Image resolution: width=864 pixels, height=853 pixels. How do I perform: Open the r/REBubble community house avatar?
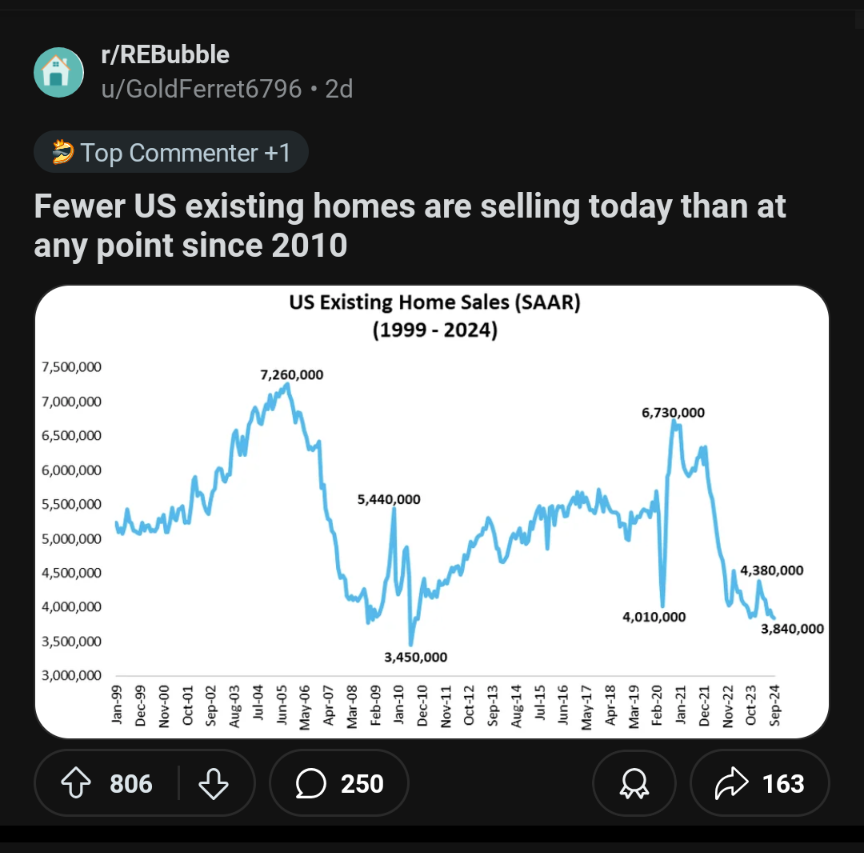click(x=58, y=72)
